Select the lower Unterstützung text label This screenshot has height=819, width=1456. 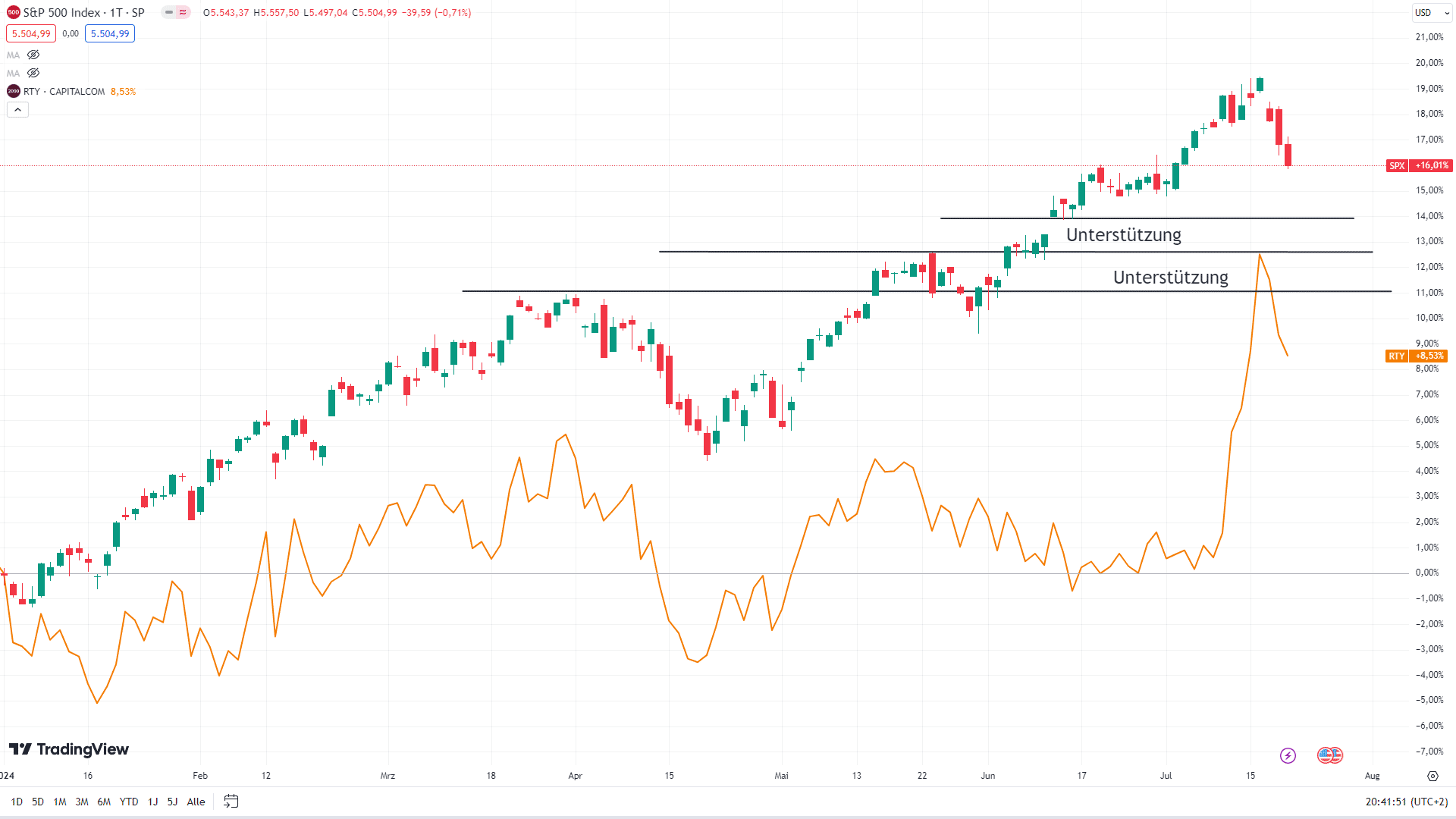[1171, 278]
